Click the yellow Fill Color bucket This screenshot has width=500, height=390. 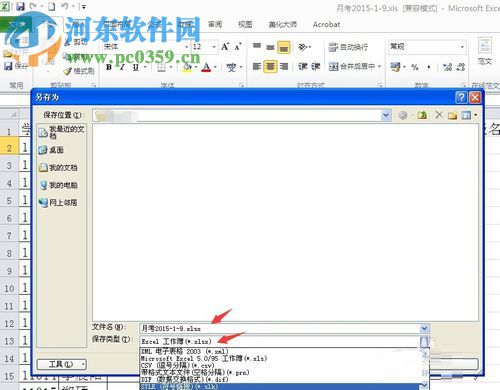coord(187,67)
